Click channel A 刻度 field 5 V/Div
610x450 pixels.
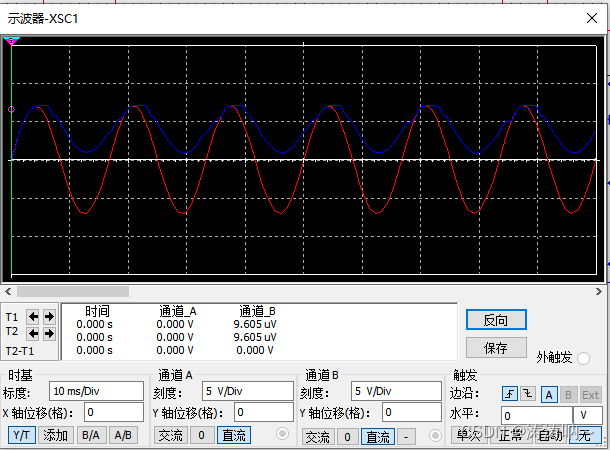click(x=248, y=391)
